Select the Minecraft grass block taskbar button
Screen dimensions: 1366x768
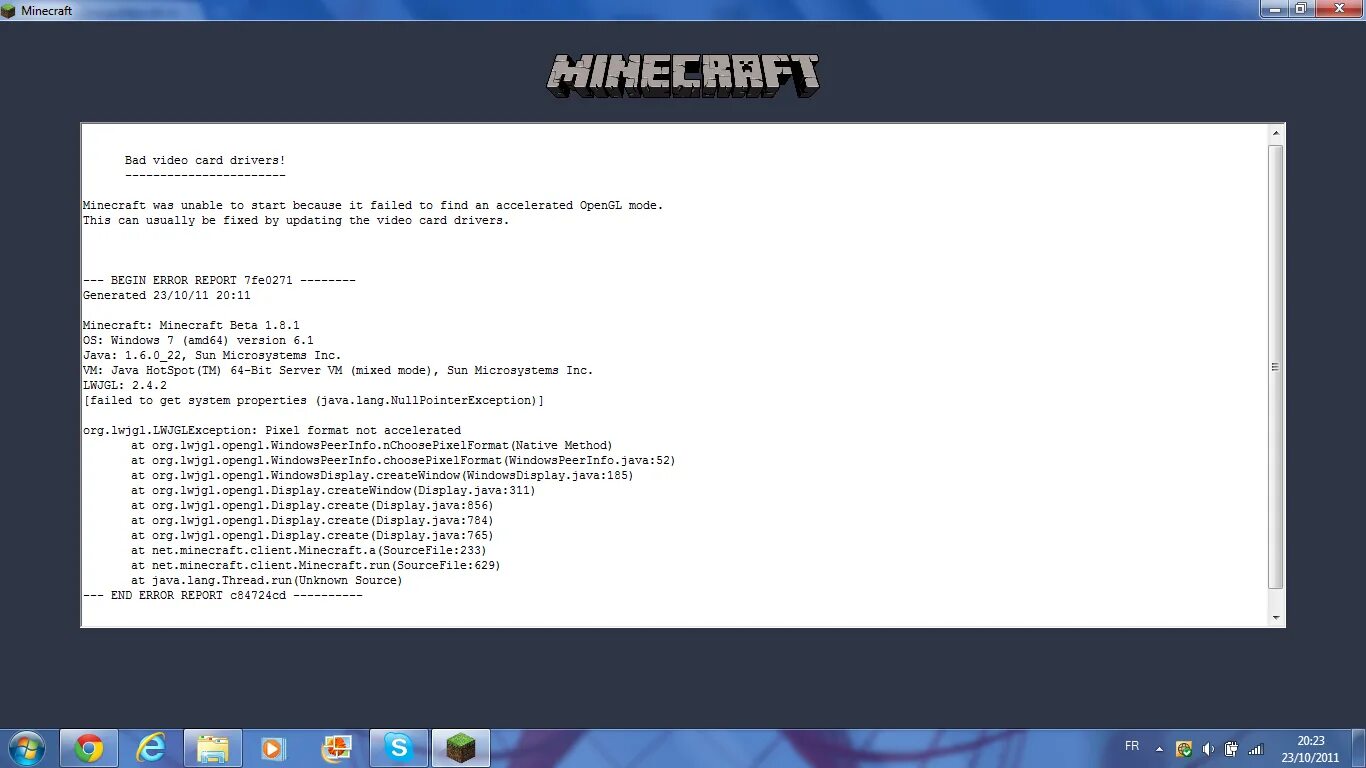[461, 748]
